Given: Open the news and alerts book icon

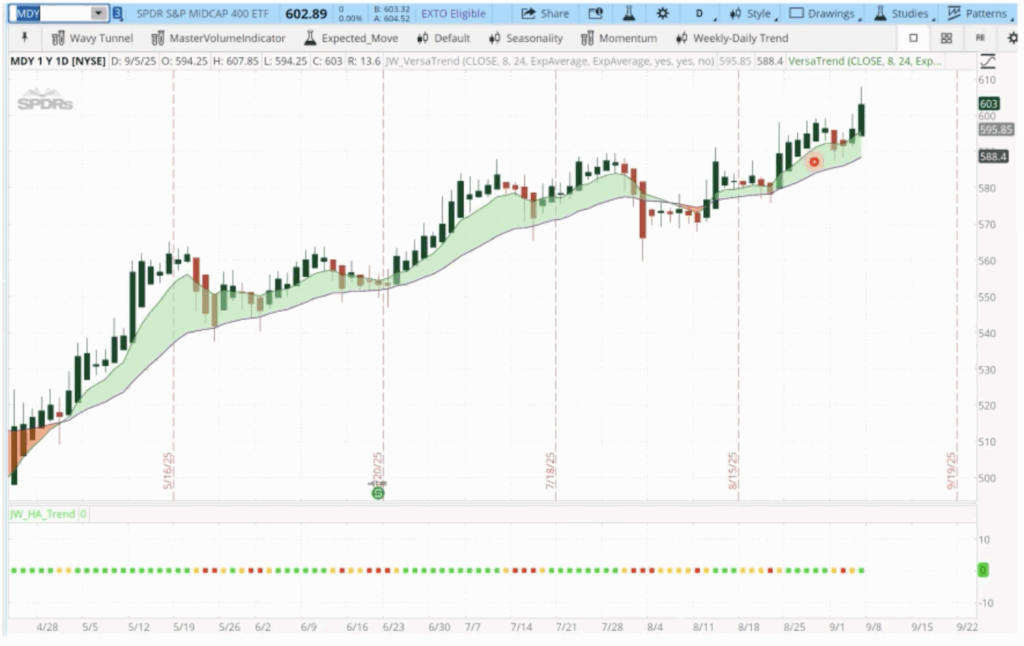Looking at the screenshot, I should click(595, 13).
